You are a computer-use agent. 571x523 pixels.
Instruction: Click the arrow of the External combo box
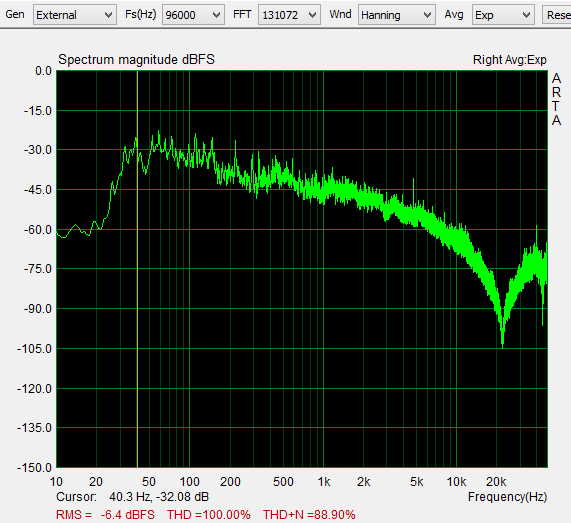[108, 15]
